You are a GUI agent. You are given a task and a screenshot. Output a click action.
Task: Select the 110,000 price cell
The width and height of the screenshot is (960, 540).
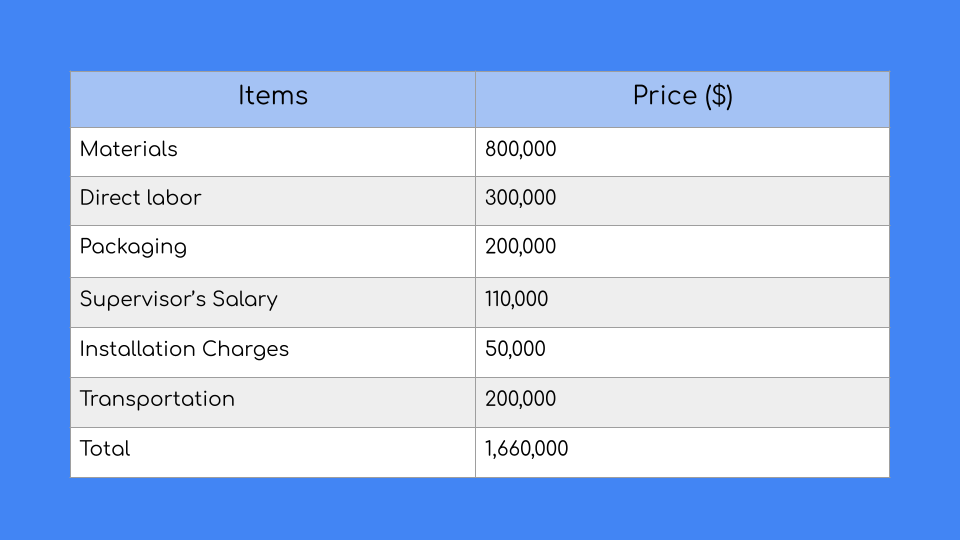click(516, 299)
